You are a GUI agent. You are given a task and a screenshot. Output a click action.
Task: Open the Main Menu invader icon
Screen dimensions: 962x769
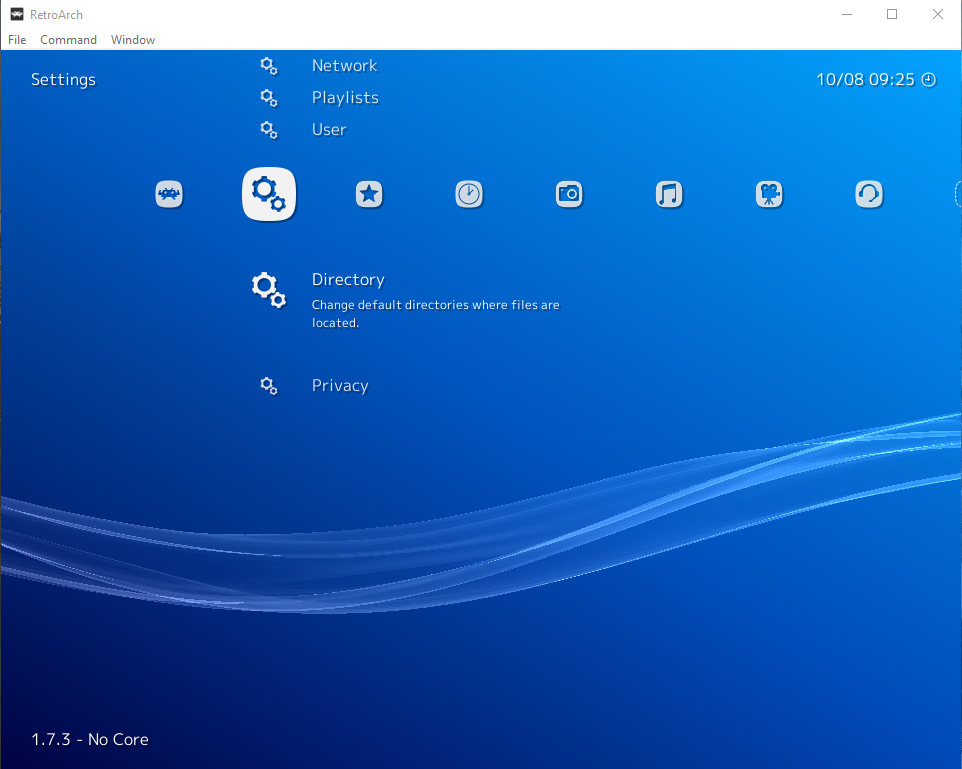[169, 194]
